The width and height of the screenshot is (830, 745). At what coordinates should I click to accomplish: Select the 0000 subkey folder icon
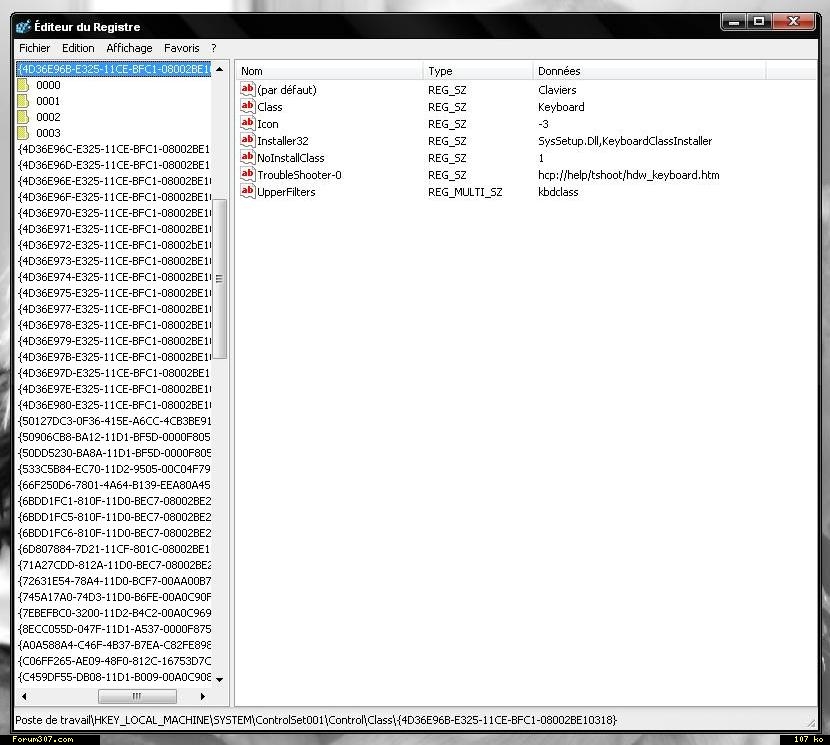[x=23, y=85]
